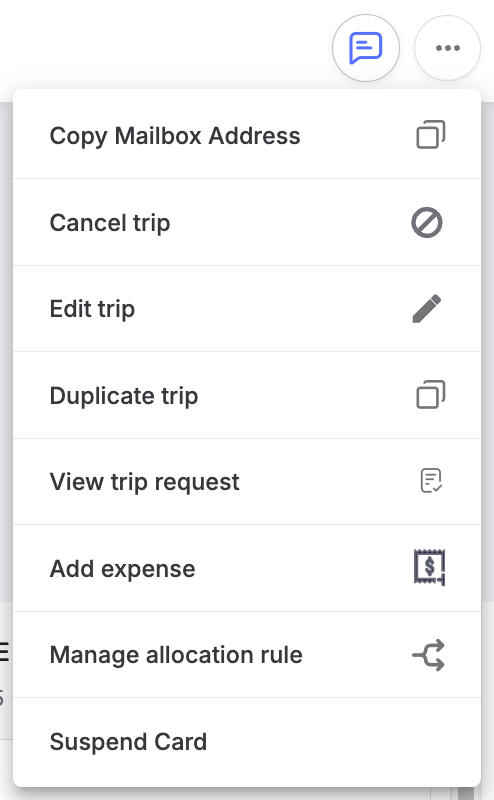
Task: Click the dollar receipt icon for Add expense
Action: coord(429,567)
